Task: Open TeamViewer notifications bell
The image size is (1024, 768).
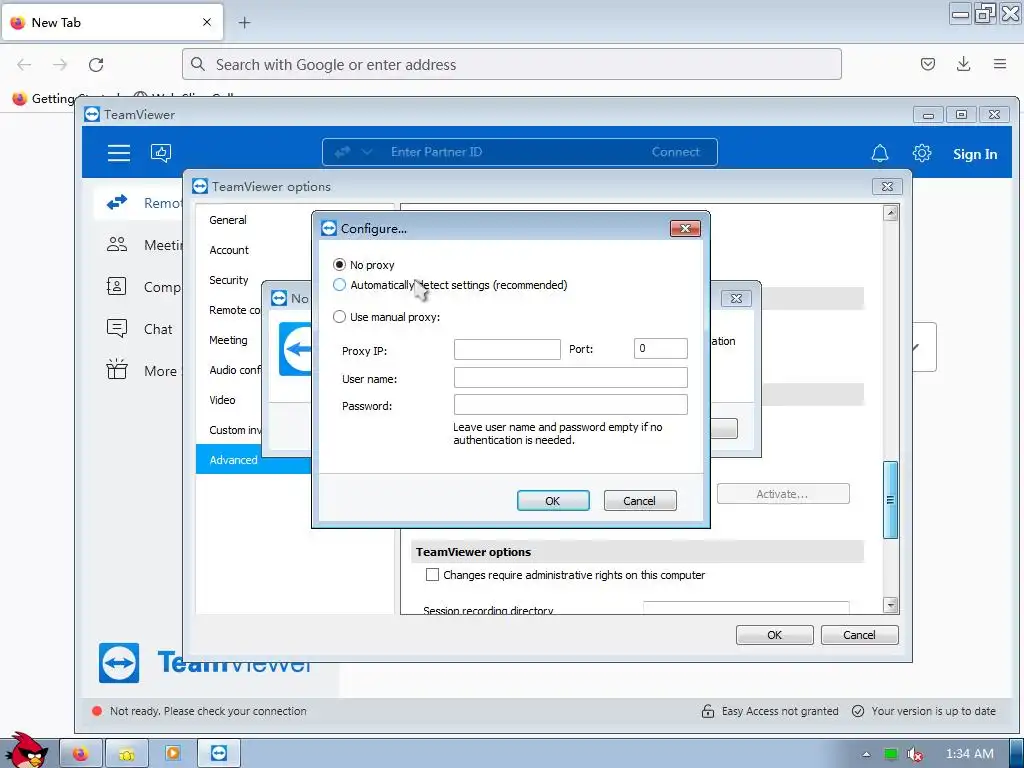Action: click(880, 153)
